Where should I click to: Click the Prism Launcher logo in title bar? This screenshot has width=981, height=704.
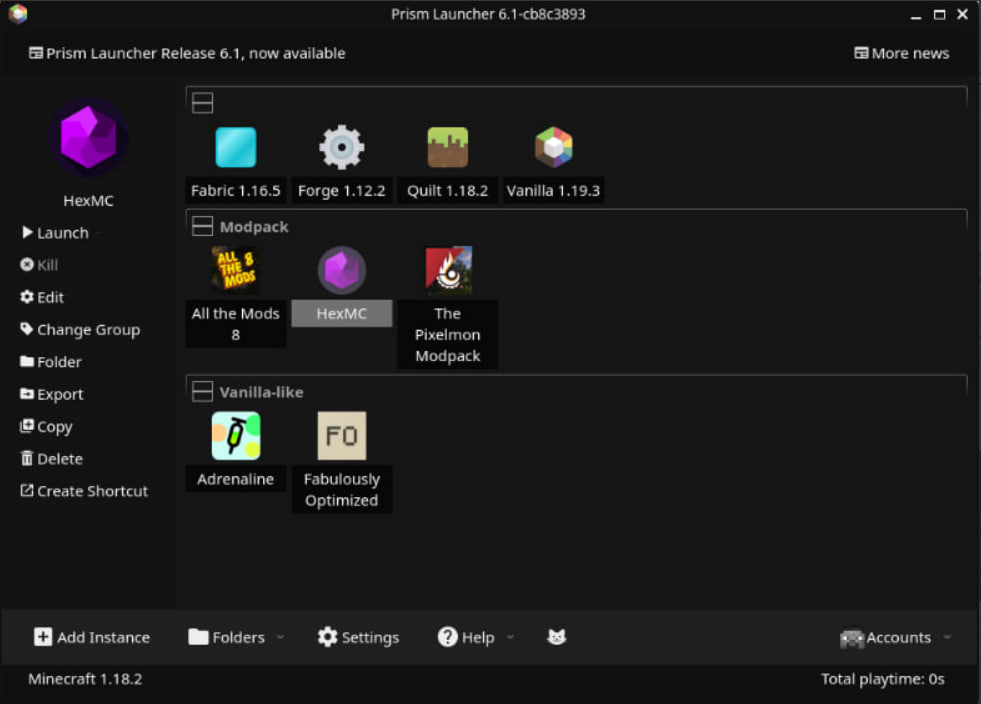coord(18,14)
